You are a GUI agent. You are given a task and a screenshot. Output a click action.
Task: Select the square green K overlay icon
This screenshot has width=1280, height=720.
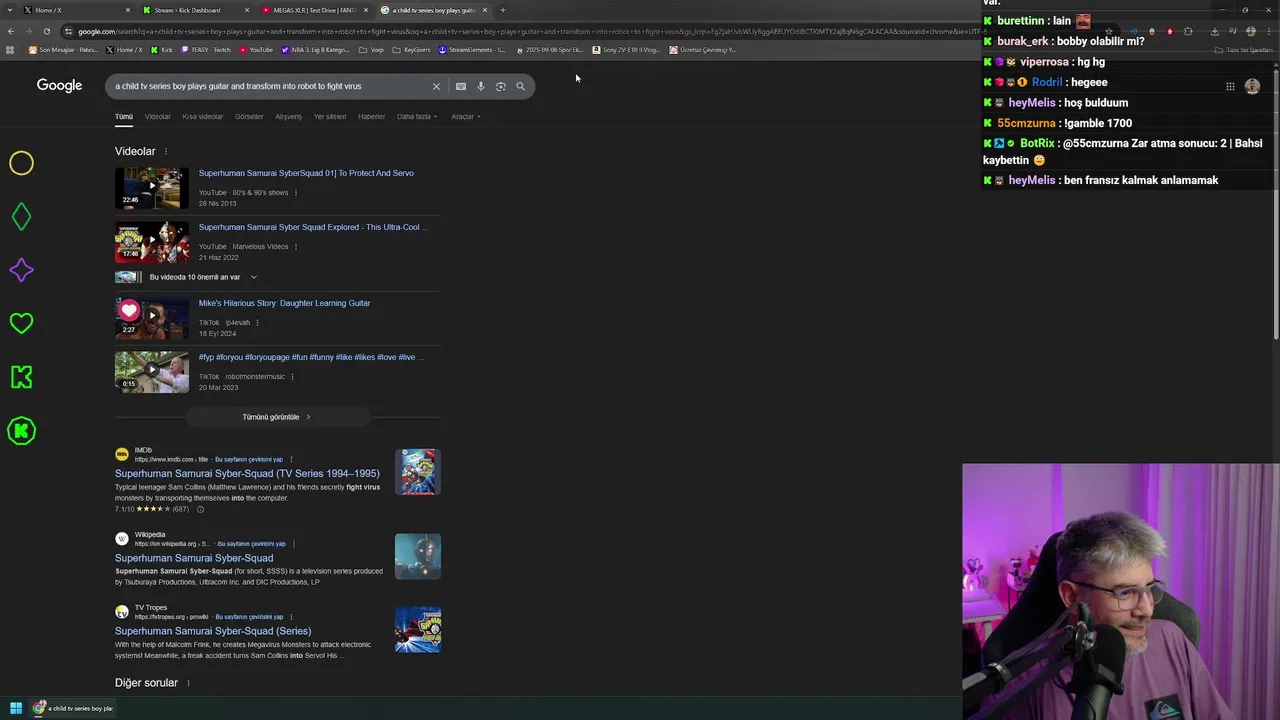[21, 377]
